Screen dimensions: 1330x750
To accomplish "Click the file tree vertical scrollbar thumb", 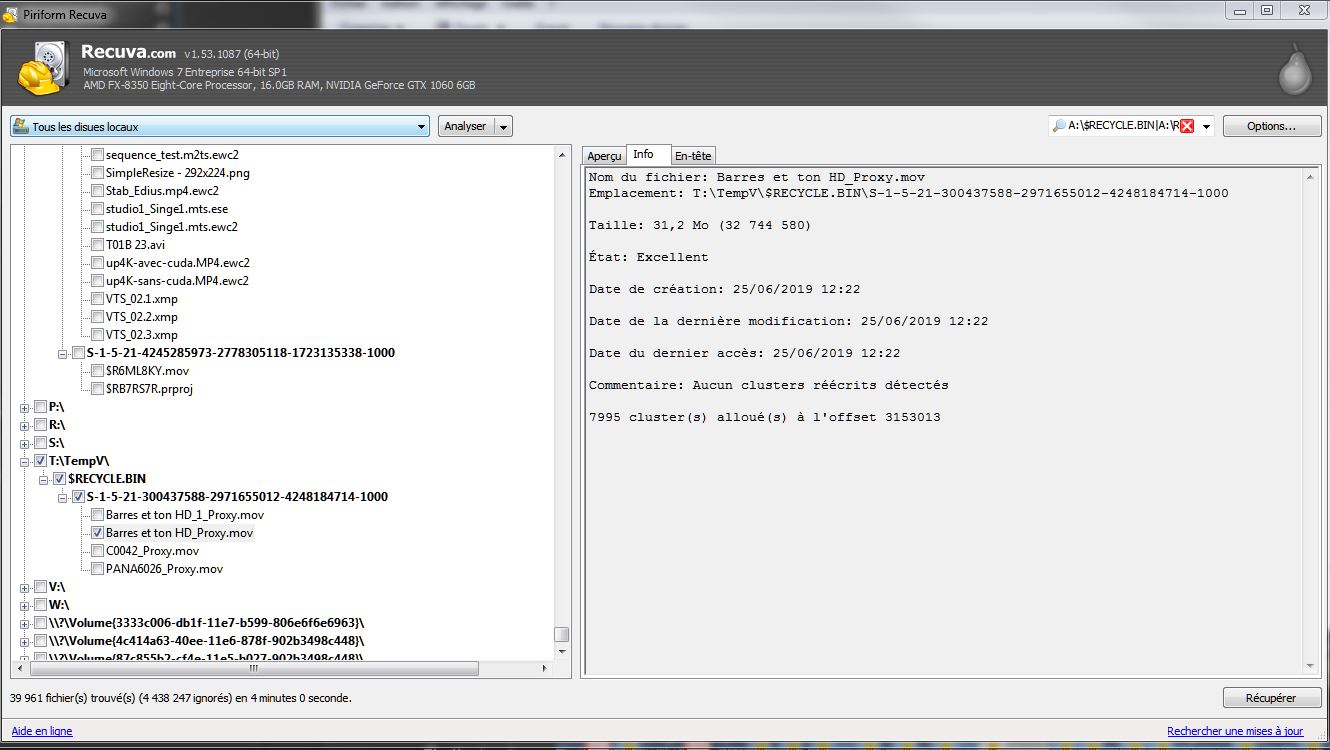I will pos(562,634).
